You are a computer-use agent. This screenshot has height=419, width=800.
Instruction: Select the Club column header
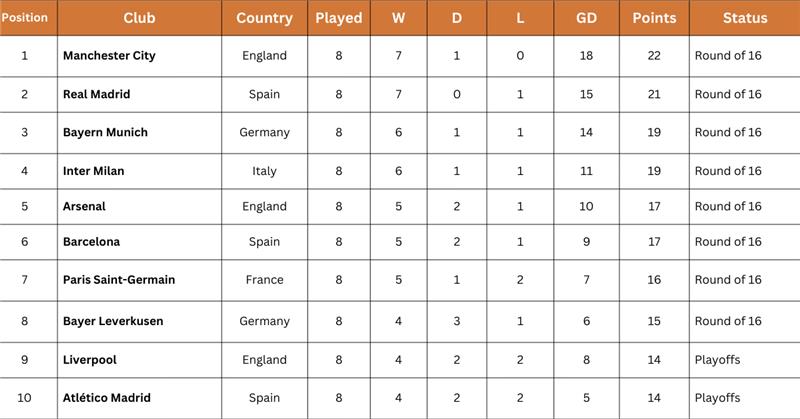(138, 18)
